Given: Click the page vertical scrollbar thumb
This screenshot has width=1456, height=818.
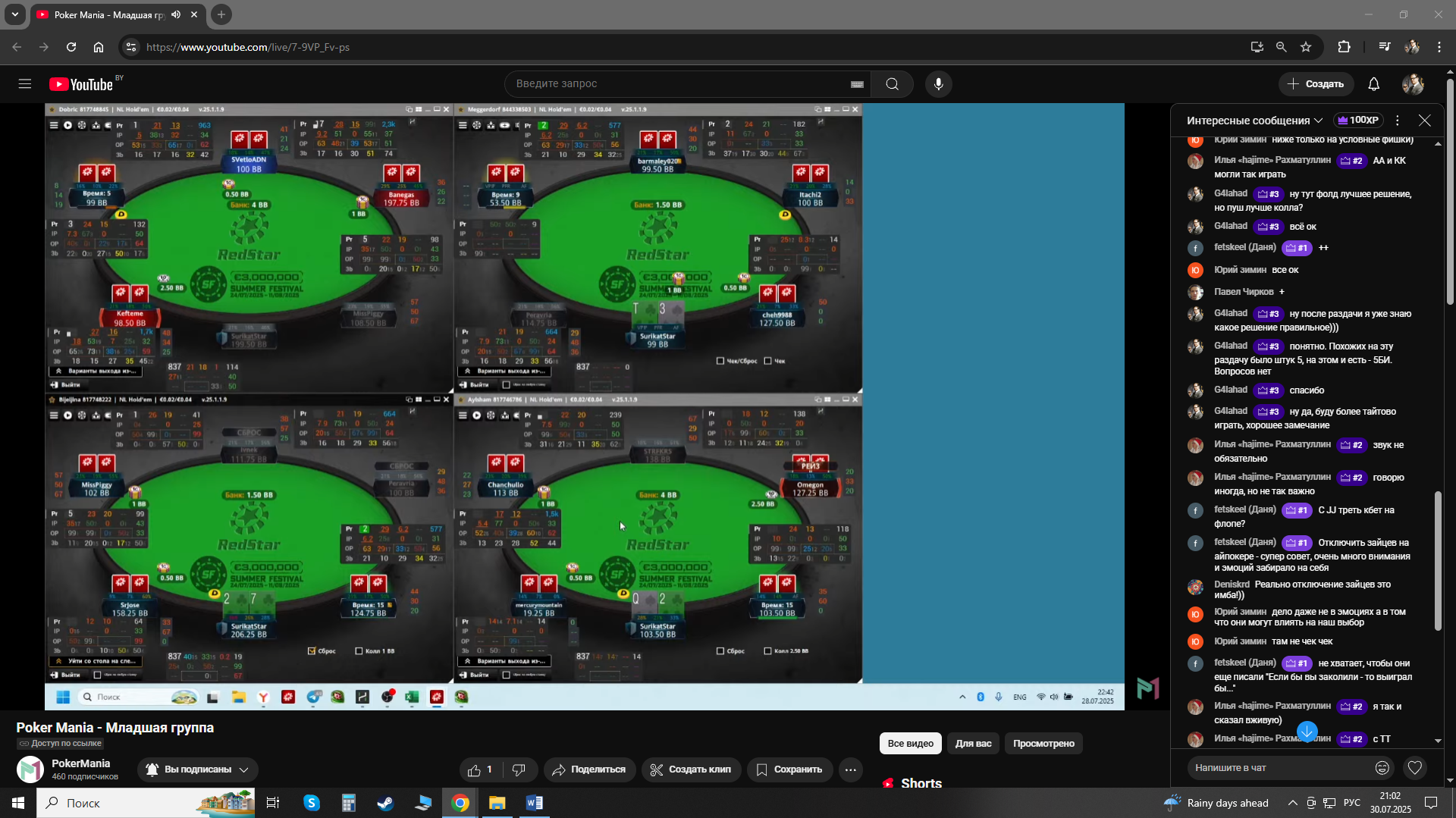Looking at the screenshot, I should click(x=1450, y=191).
